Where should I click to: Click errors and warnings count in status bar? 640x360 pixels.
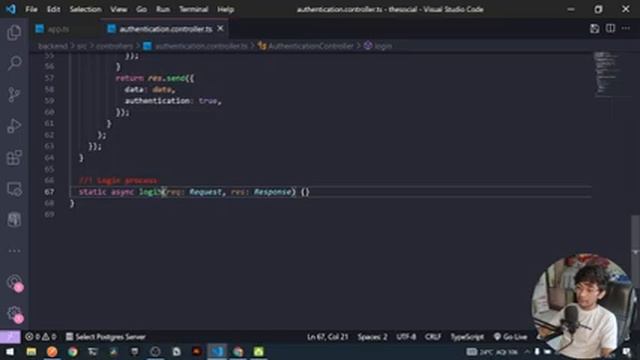[40, 337]
